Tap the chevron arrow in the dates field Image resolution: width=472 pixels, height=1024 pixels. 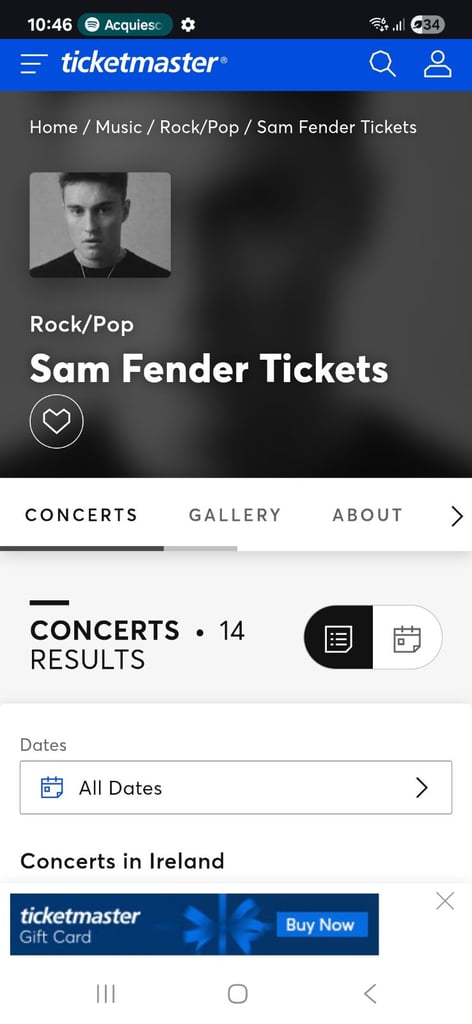(422, 788)
